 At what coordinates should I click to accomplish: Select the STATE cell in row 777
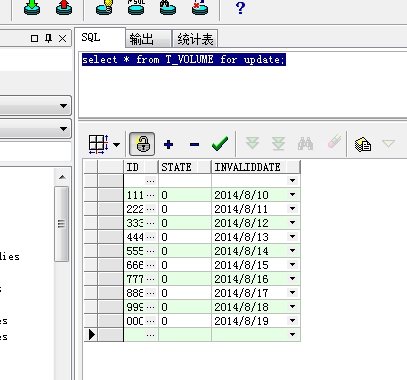click(x=185, y=279)
